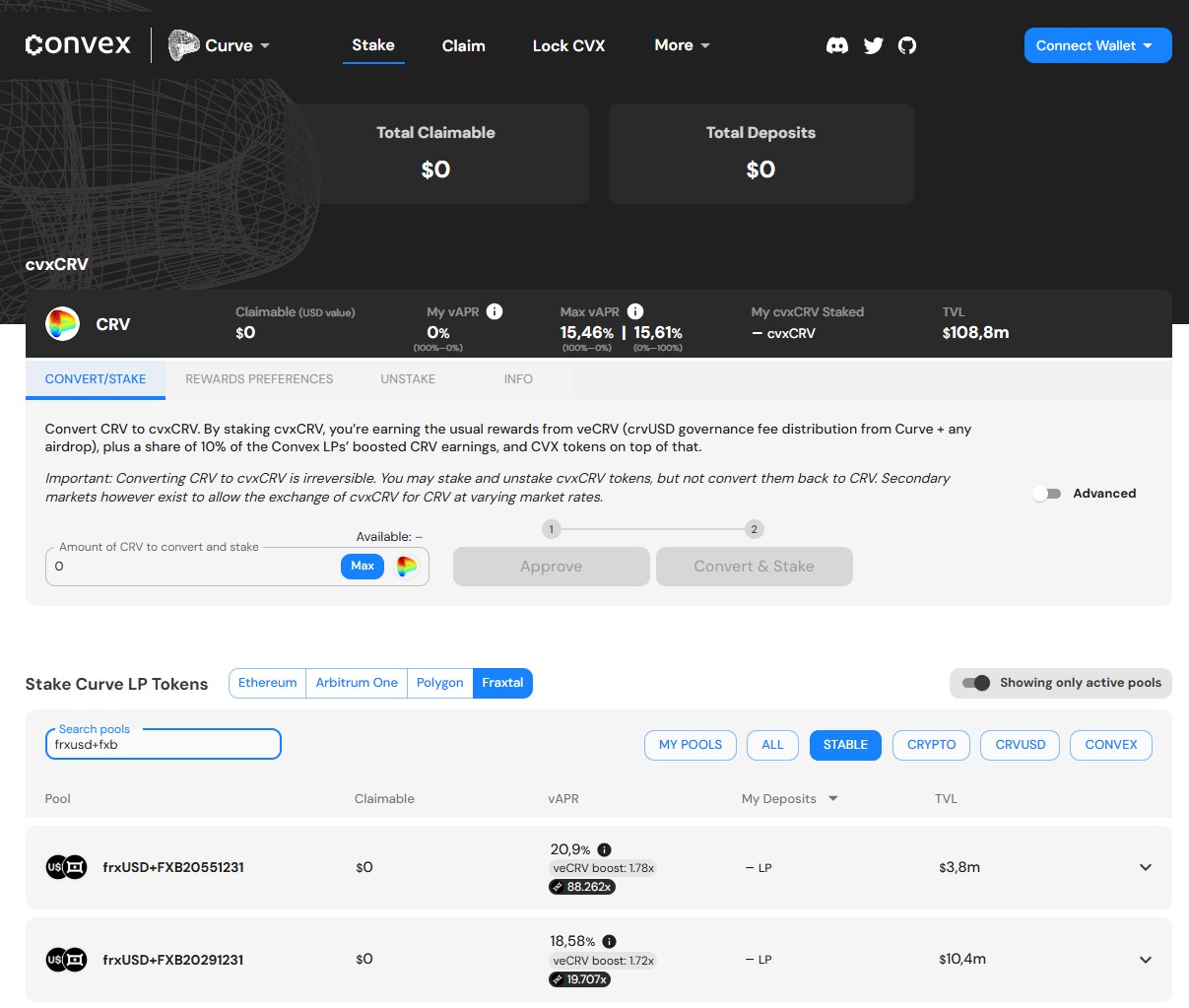Image resolution: width=1189 pixels, height=1008 pixels.
Task: Click step 2 indicator above Convert & Stake
Action: point(755,529)
